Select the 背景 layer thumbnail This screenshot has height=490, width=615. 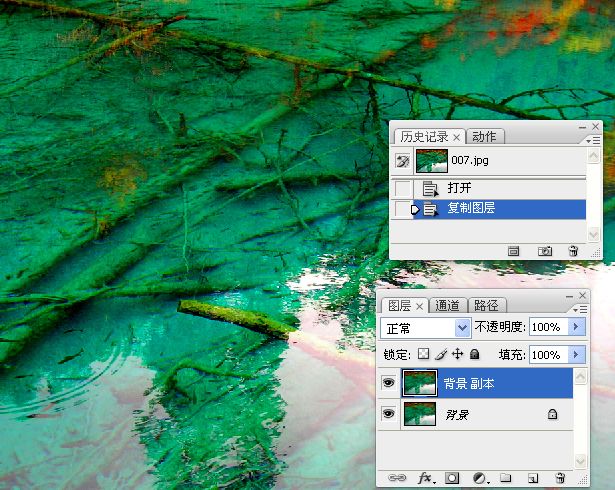coord(420,414)
